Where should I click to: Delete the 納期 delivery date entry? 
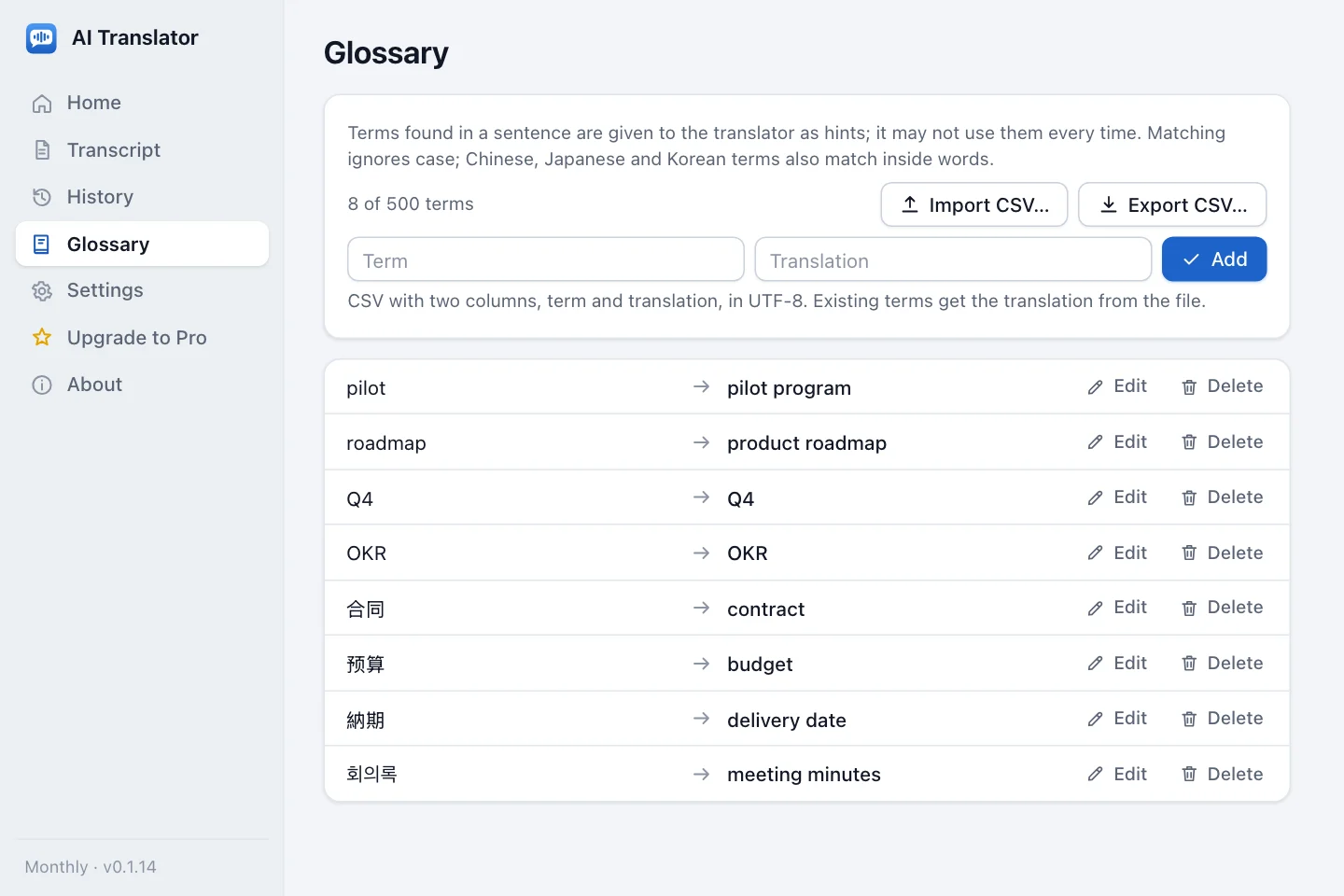click(x=1222, y=719)
